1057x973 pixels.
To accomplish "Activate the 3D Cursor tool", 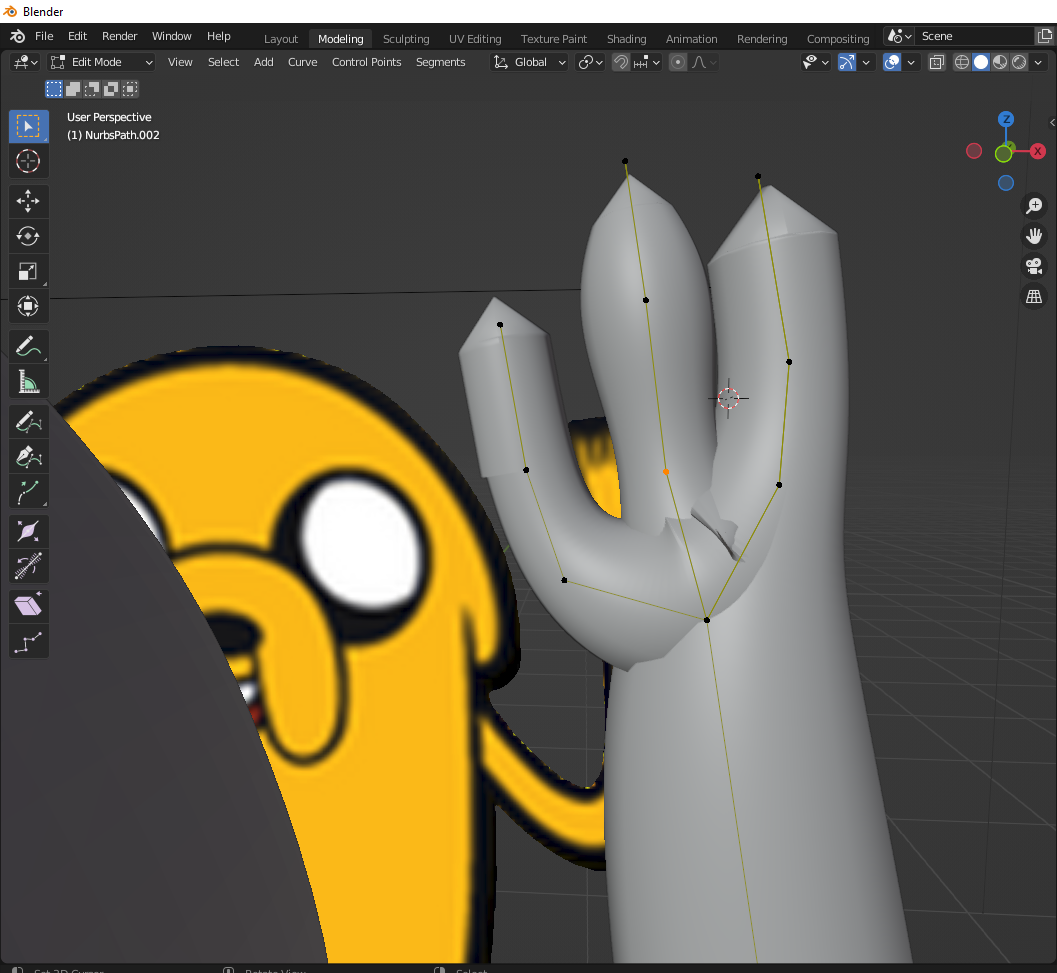I will (x=28, y=161).
